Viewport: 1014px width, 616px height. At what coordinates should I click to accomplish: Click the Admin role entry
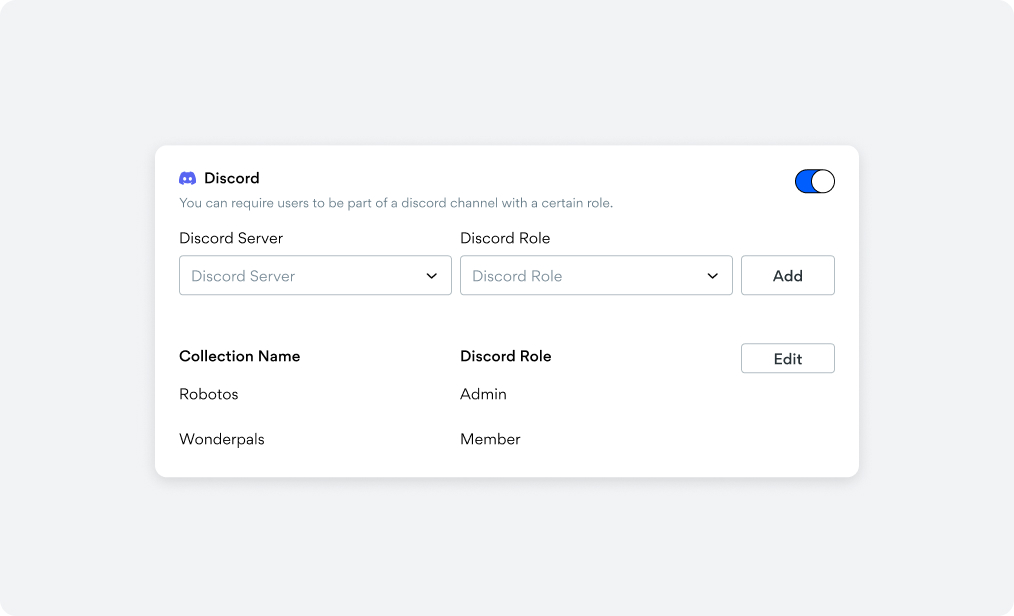coord(483,394)
